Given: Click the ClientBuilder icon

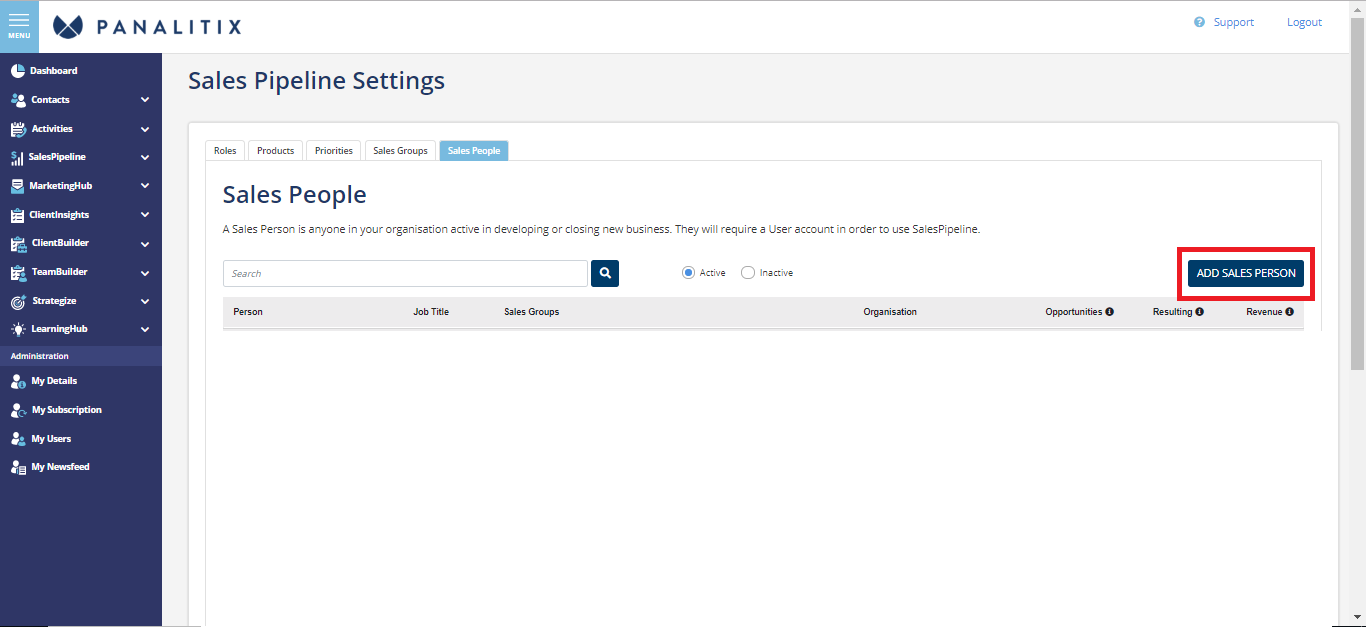Looking at the screenshot, I should click(18, 244).
